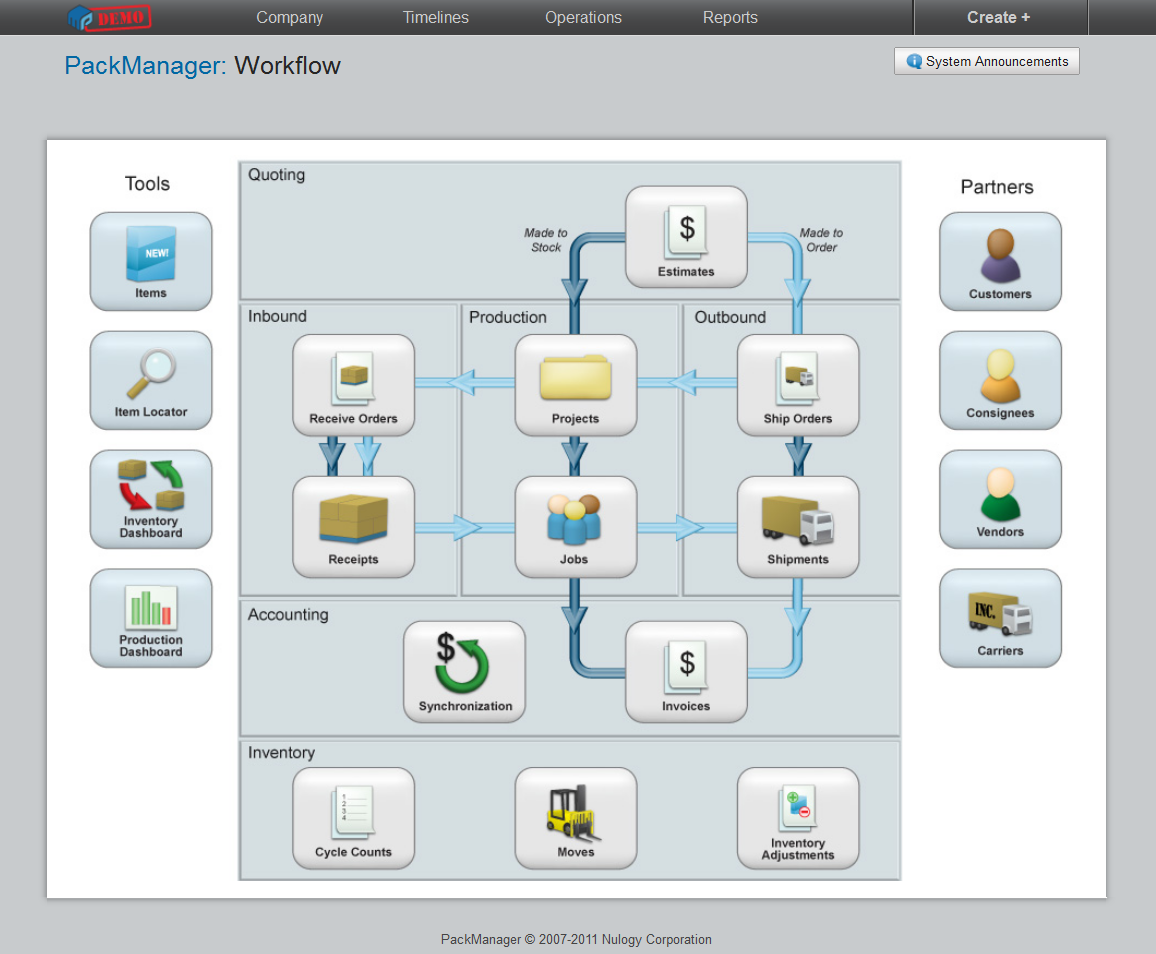Open the Company menu
This screenshot has height=954, width=1156.
tap(289, 18)
